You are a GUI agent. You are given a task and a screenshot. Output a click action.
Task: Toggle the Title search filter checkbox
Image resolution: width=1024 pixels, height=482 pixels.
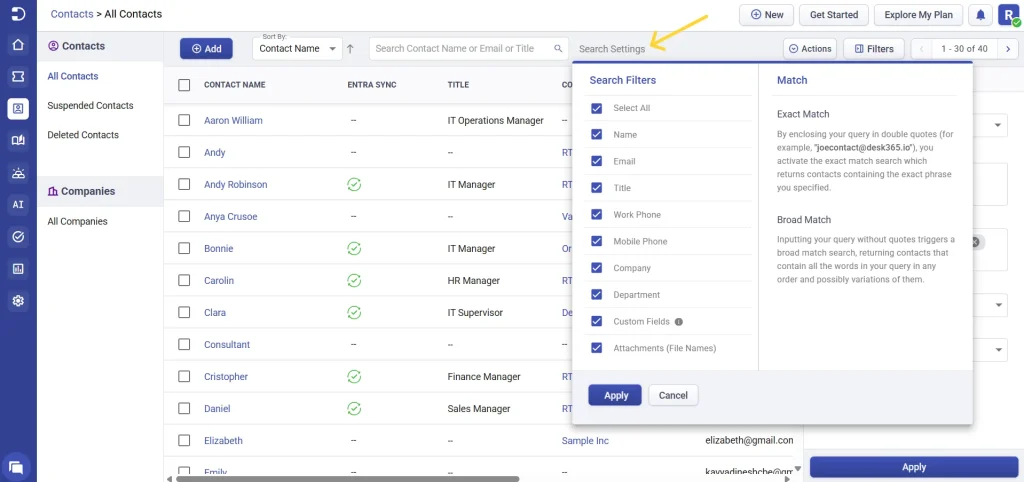(x=596, y=188)
